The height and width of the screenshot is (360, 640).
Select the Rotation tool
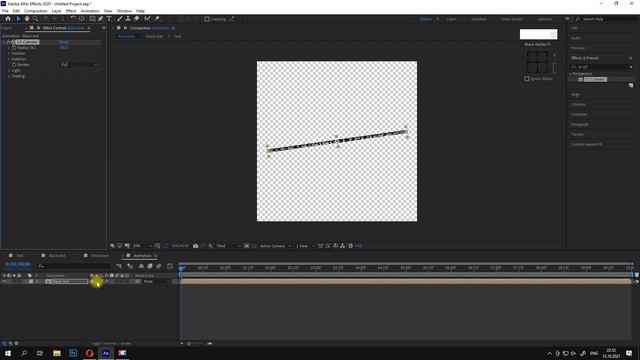(73, 19)
